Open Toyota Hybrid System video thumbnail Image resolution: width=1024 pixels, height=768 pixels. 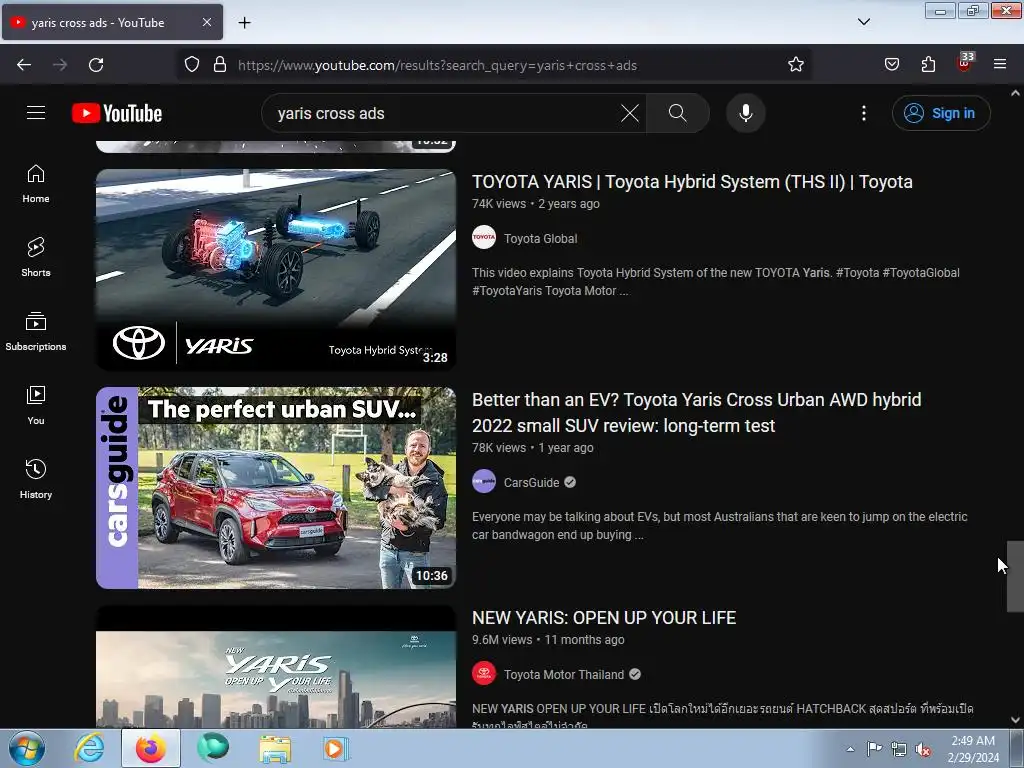point(276,270)
